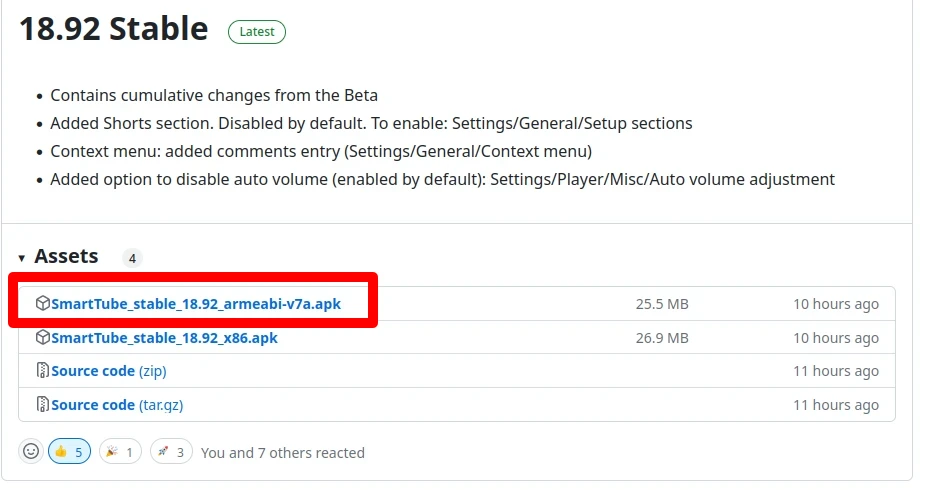The width and height of the screenshot is (926, 490).
Task: Click the "You and 7 others reacted" text
Action: point(282,453)
